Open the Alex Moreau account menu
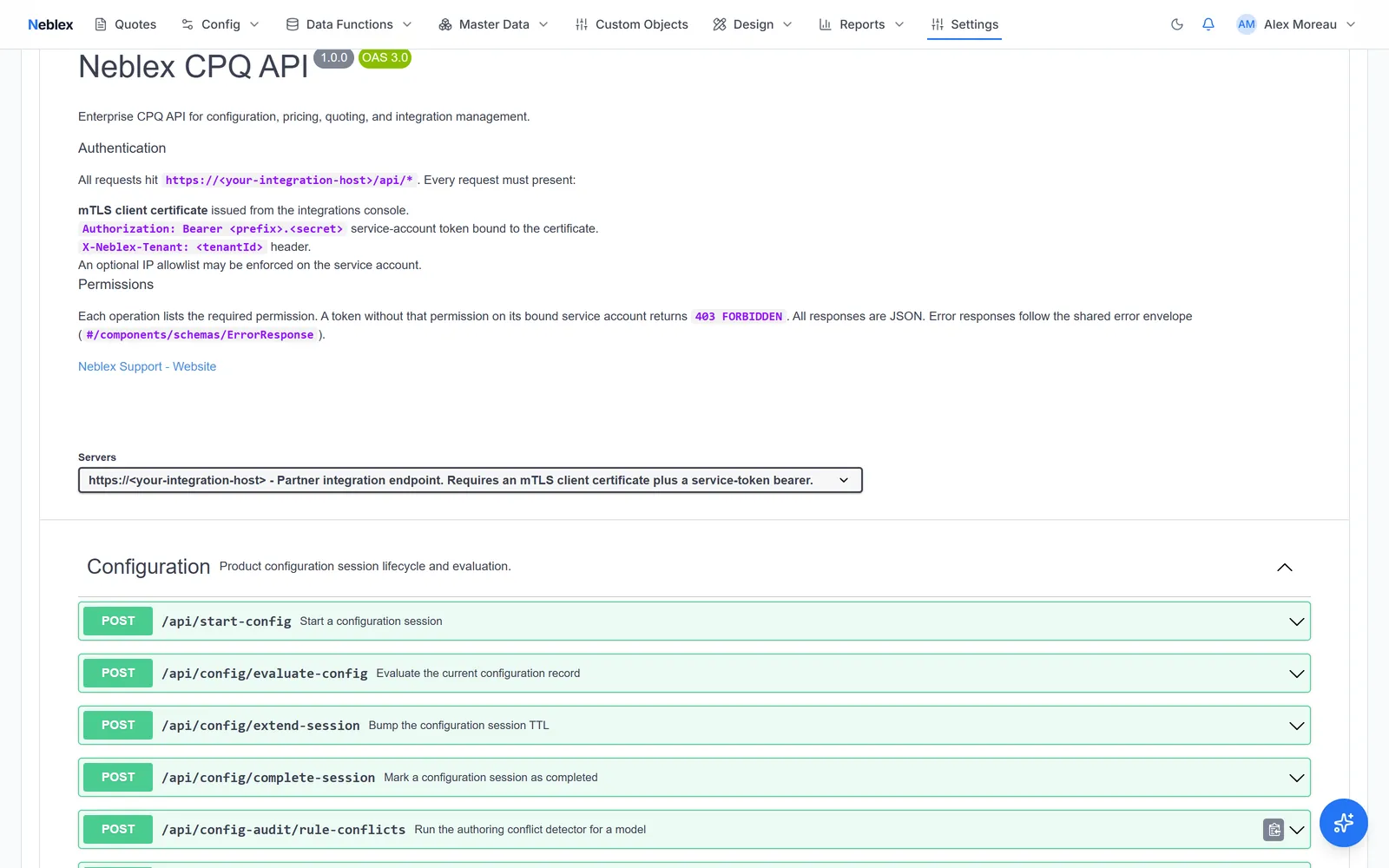The height and width of the screenshot is (868, 1389). click(1296, 24)
